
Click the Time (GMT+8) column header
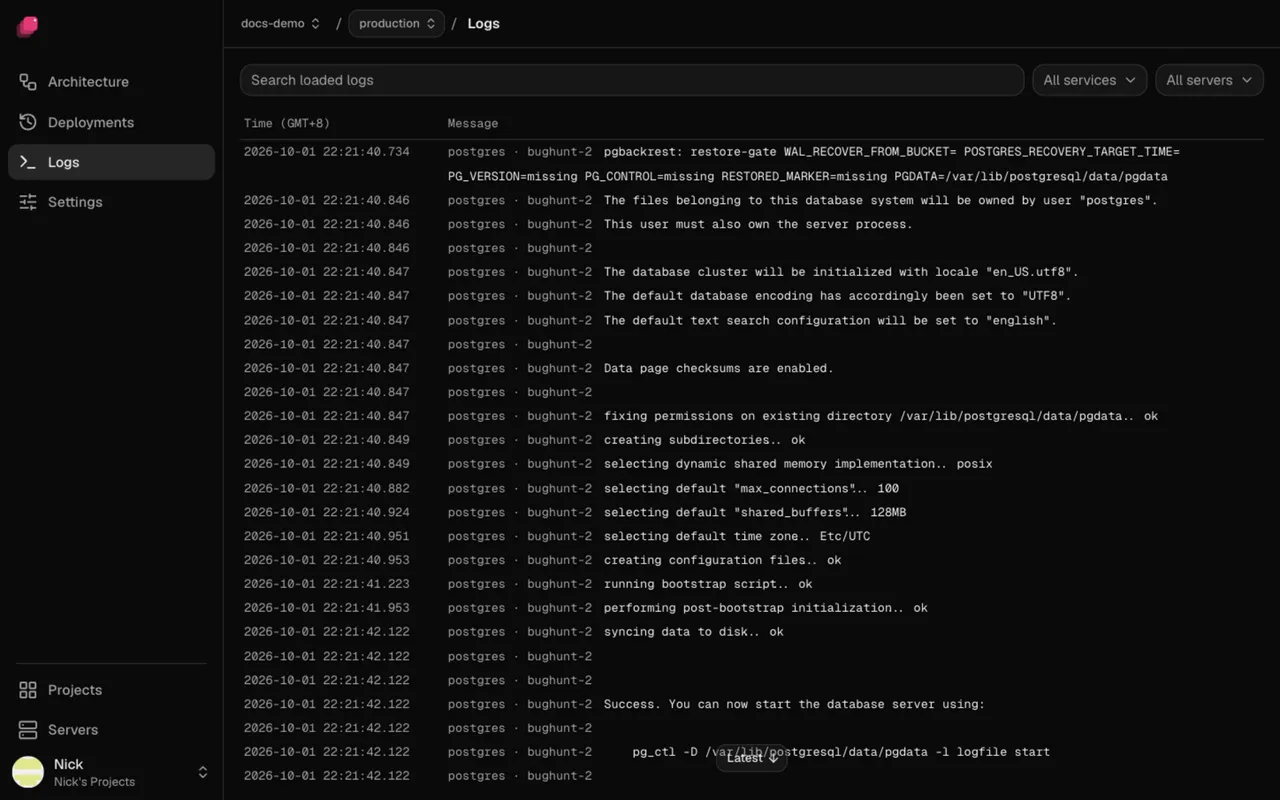point(287,123)
